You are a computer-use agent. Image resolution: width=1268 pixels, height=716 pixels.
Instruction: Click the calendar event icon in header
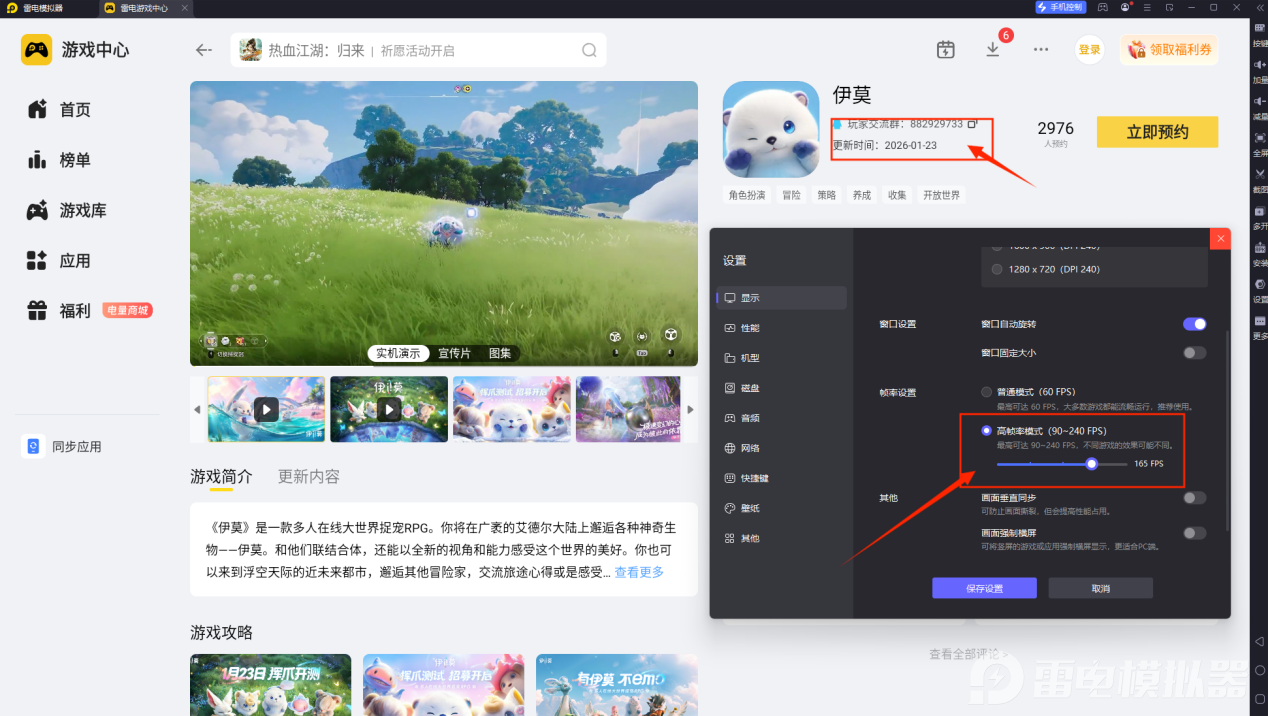click(x=945, y=50)
